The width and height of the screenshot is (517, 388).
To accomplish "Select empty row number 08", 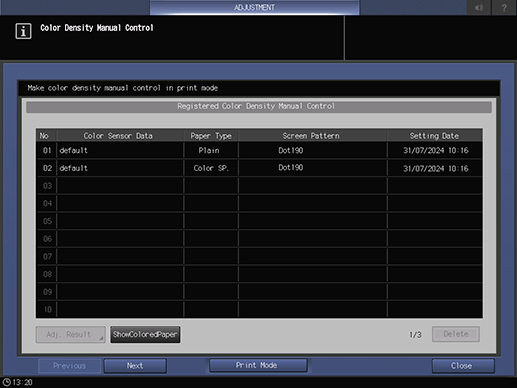I will (x=259, y=274).
